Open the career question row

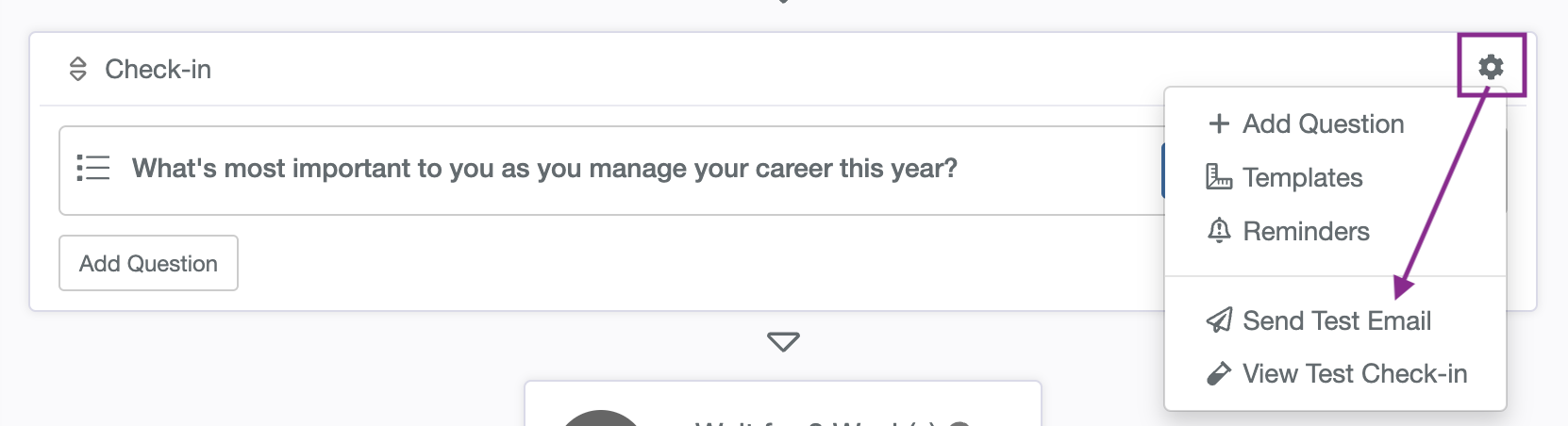coord(612,171)
